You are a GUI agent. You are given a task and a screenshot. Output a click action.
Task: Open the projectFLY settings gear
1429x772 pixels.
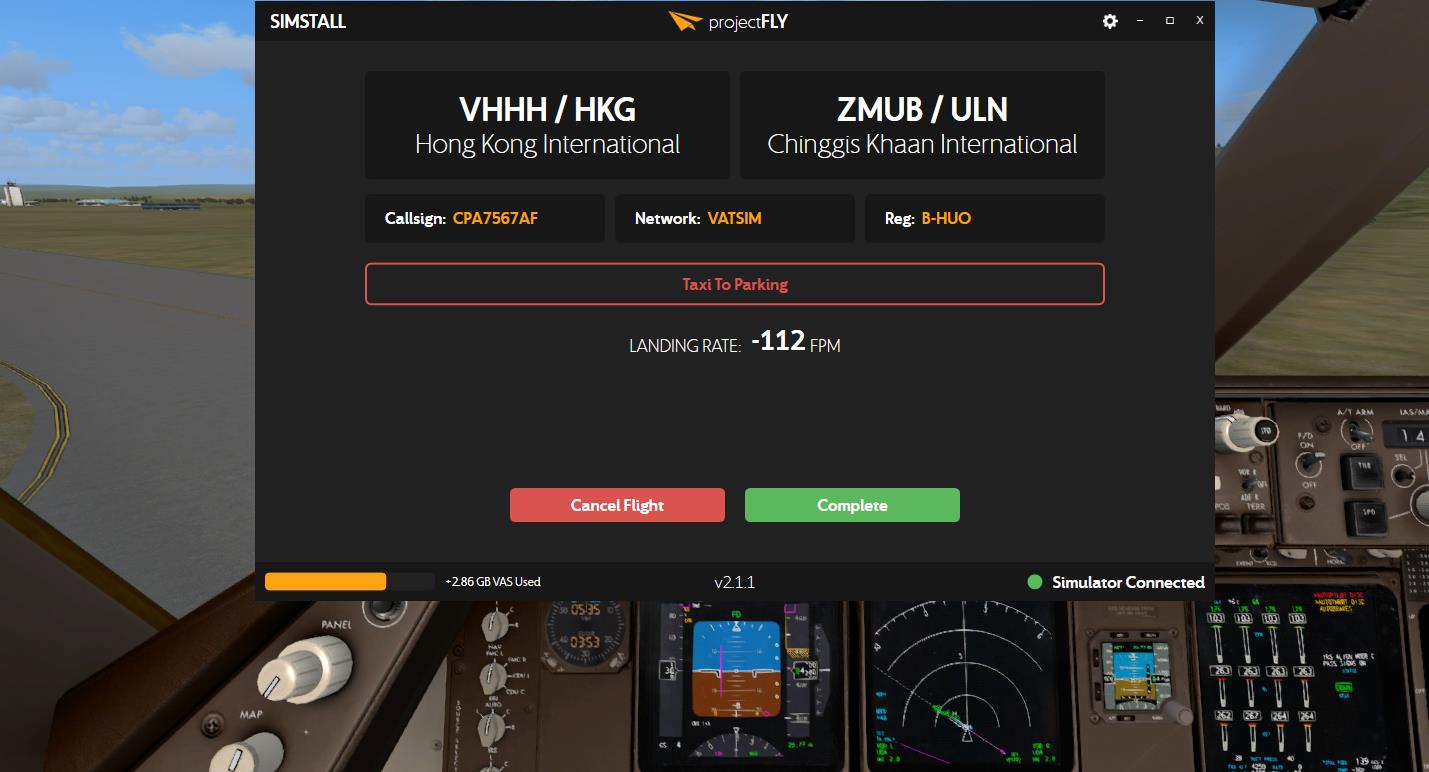click(x=1110, y=21)
